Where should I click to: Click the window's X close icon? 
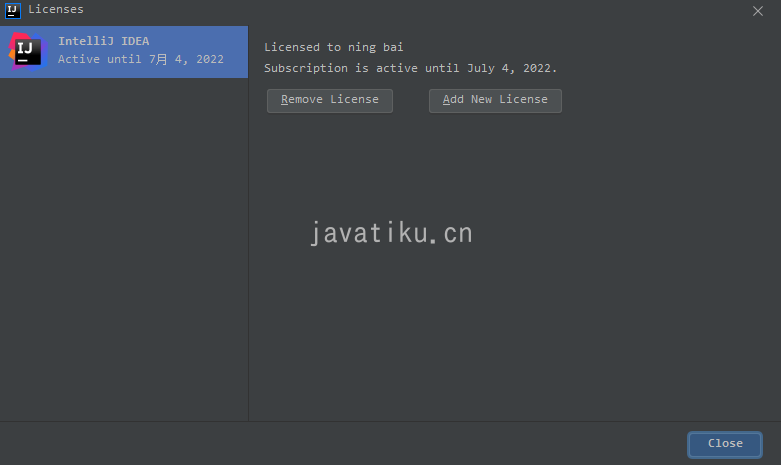(x=758, y=11)
